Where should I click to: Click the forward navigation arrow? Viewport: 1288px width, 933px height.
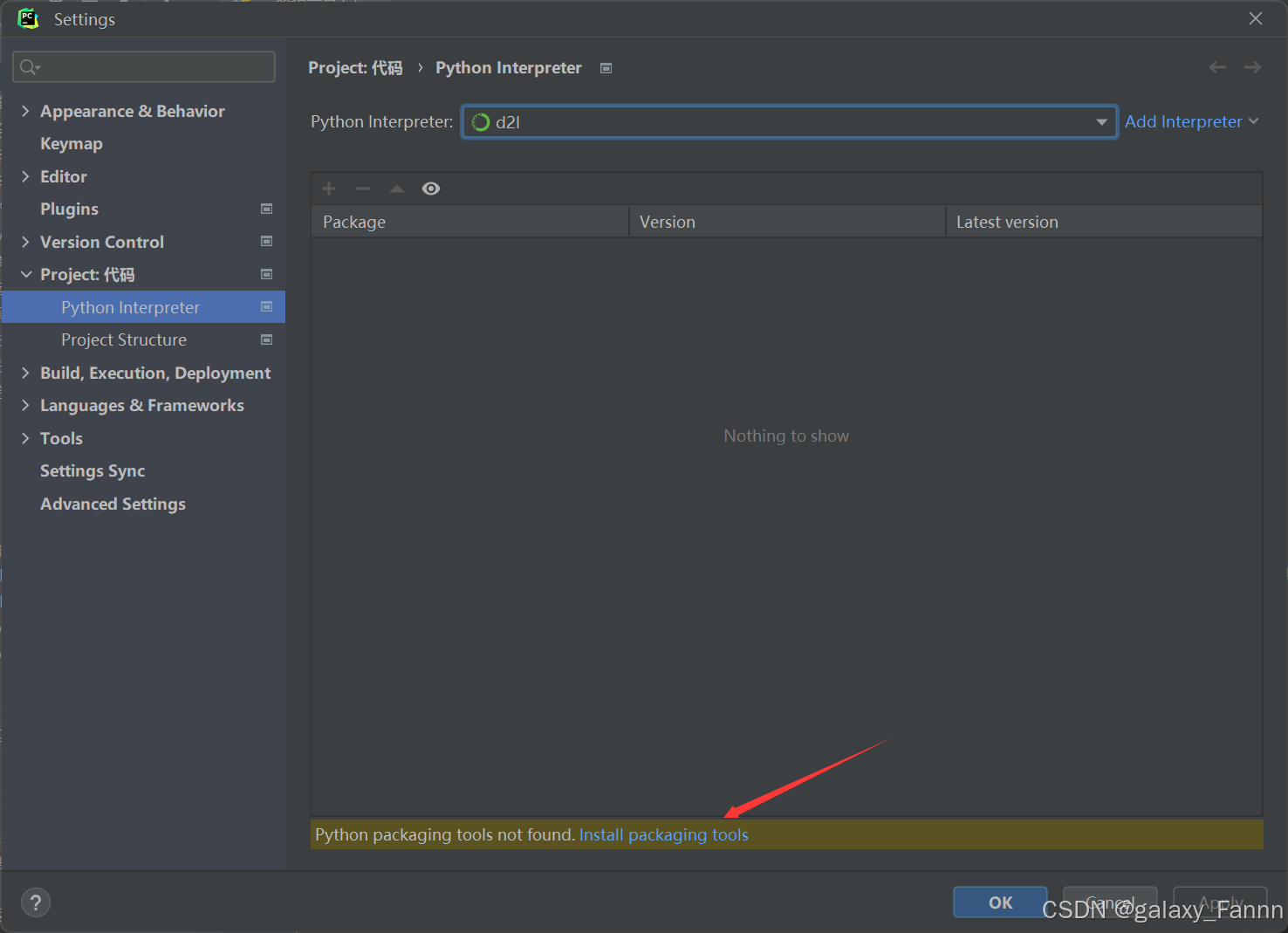1252,66
